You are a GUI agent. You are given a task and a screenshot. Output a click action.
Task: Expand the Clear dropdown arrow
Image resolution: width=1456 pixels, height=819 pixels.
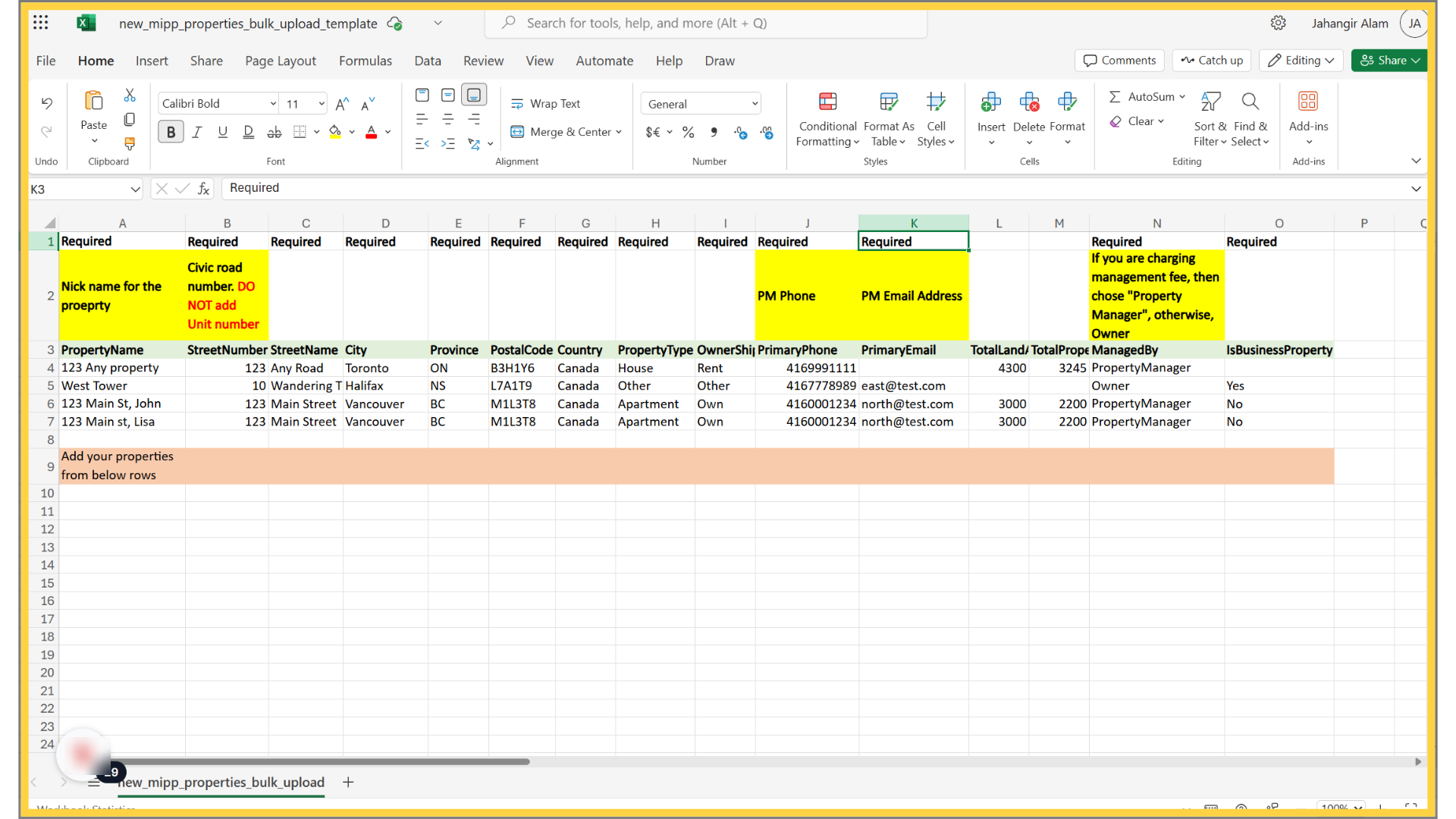tap(1161, 121)
